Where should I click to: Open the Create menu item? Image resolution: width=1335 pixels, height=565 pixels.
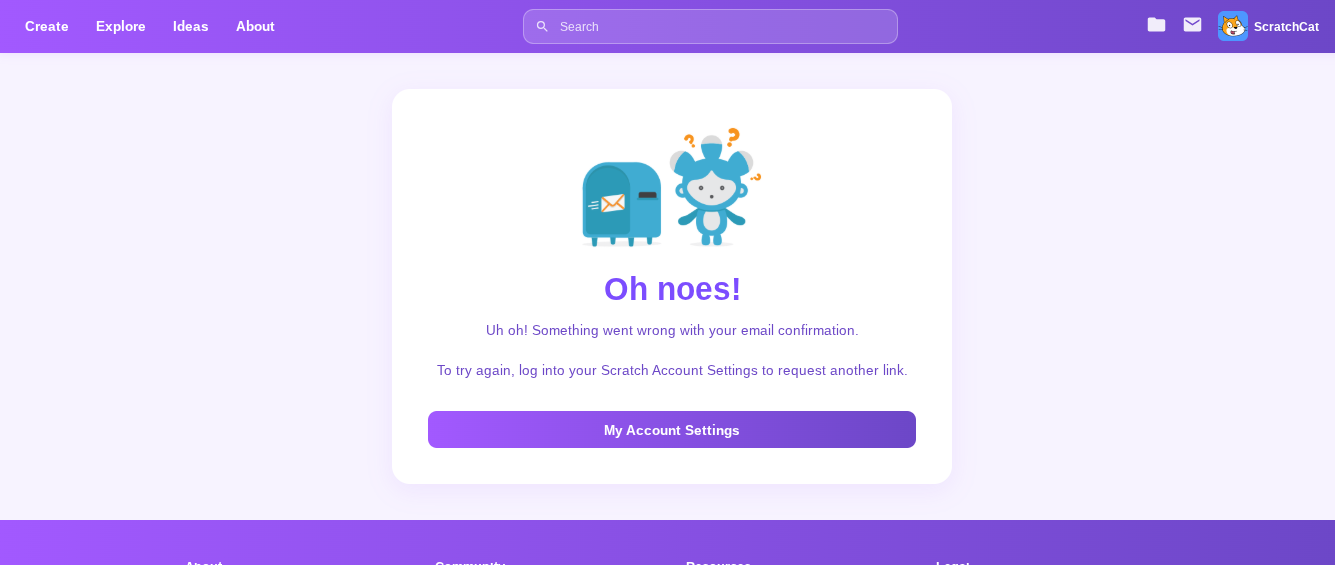(47, 27)
